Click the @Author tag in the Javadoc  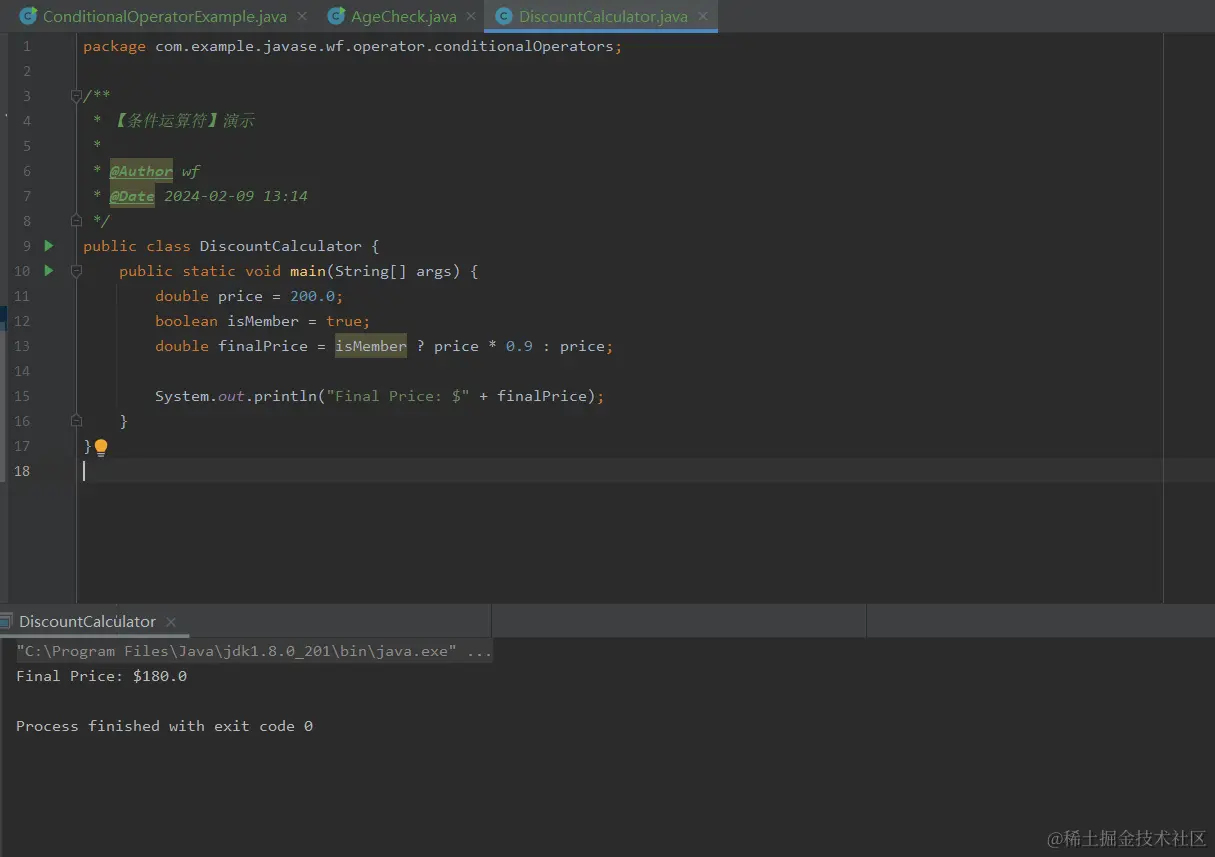pyautogui.click(x=141, y=171)
